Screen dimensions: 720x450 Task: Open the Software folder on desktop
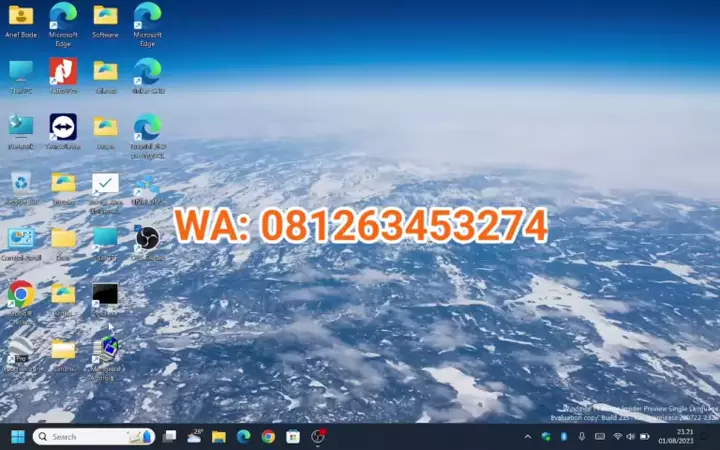pyautogui.click(x=105, y=16)
